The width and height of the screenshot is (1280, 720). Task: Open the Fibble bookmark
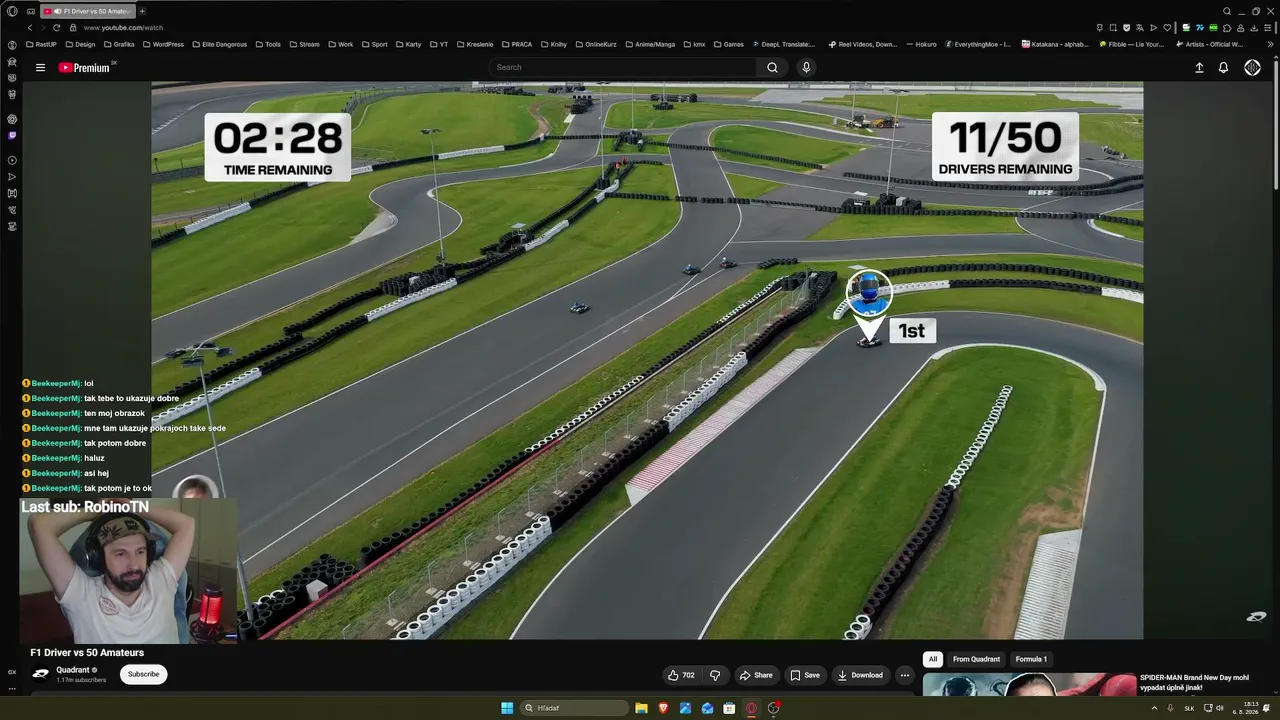tap(1132, 44)
